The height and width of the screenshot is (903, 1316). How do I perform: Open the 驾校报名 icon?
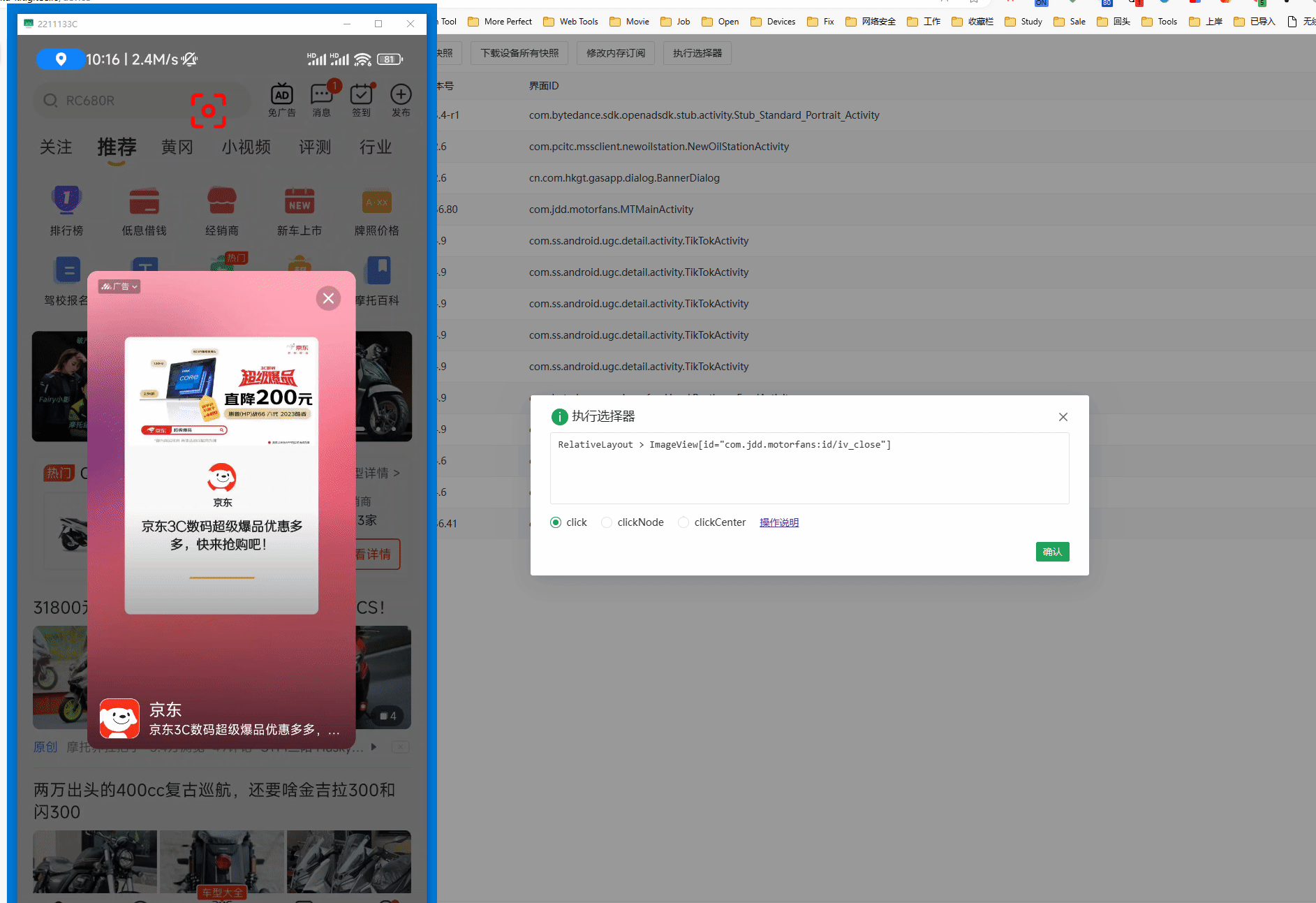click(x=66, y=281)
